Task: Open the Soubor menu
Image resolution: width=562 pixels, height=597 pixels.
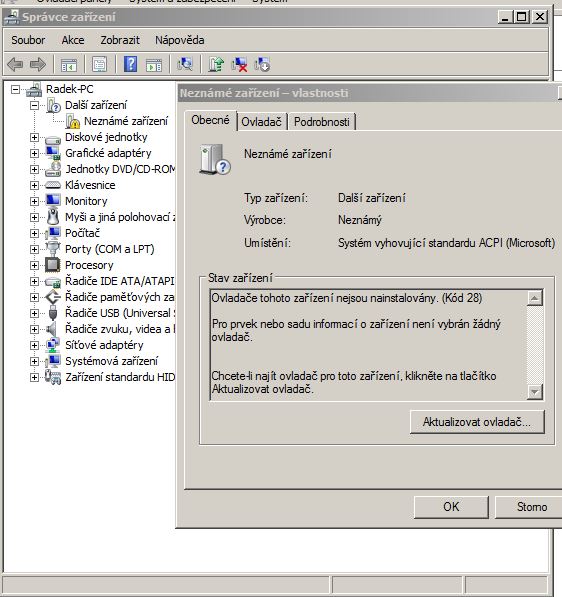Action: coord(28,40)
